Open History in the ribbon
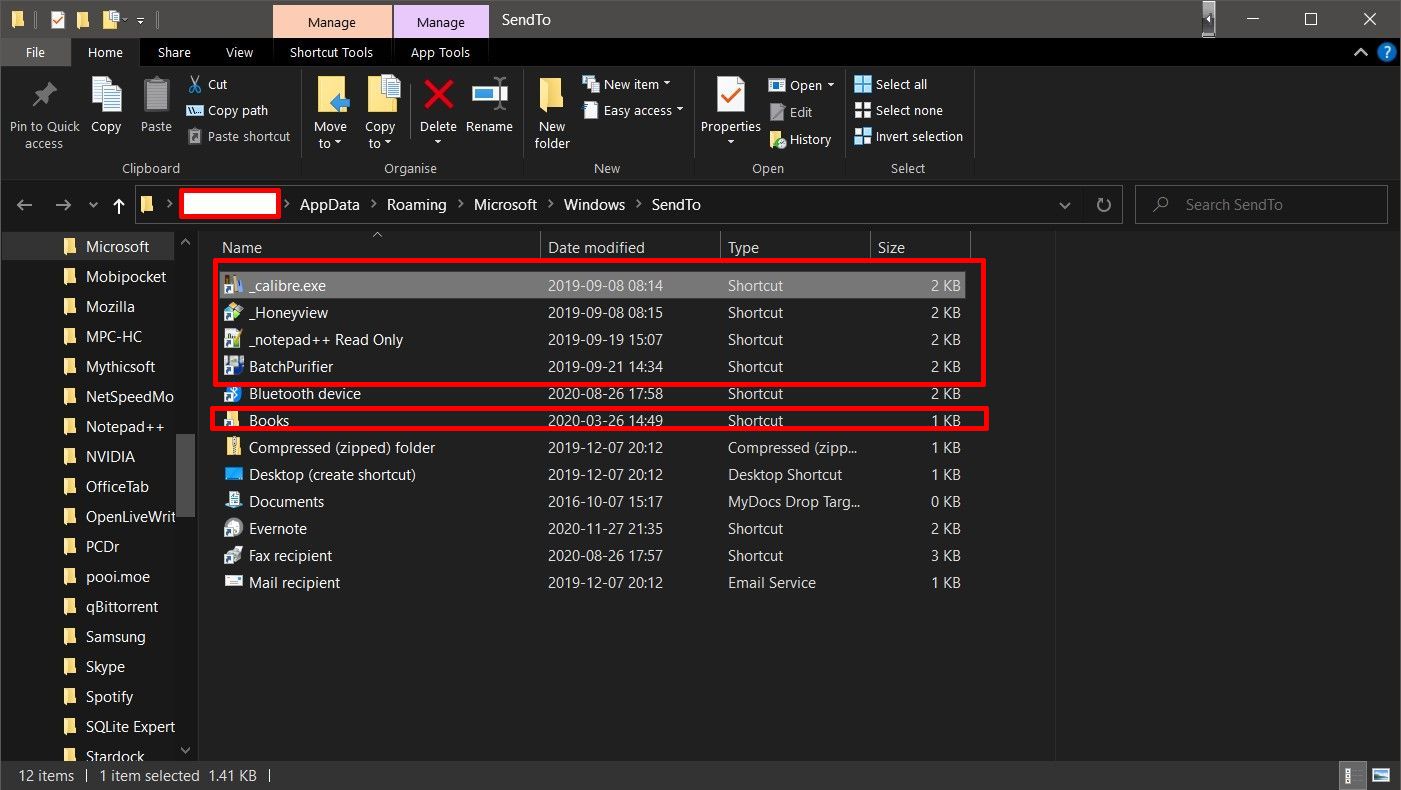The image size is (1401, 790). pyautogui.click(x=800, y=139)
